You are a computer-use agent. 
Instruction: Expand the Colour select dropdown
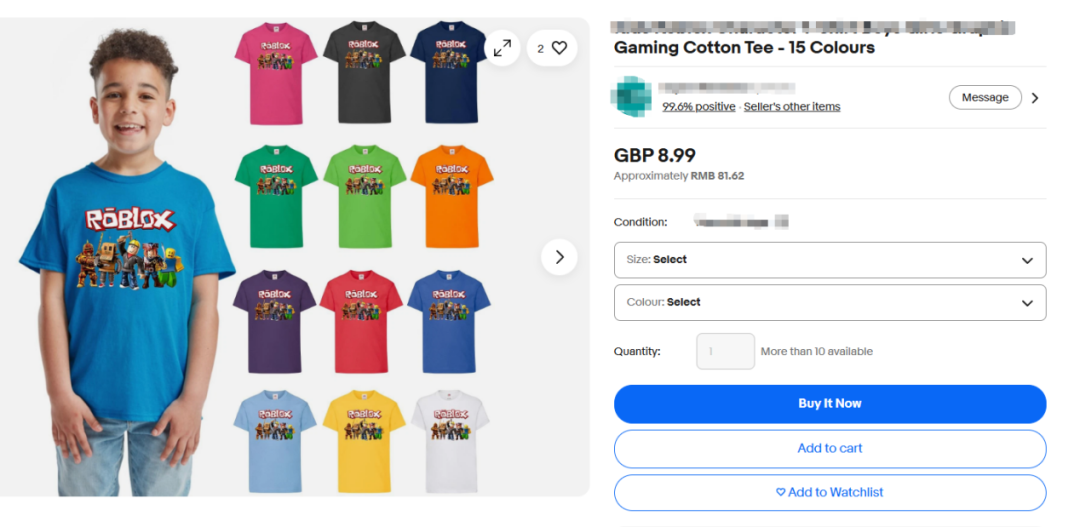tap(830, 302)
